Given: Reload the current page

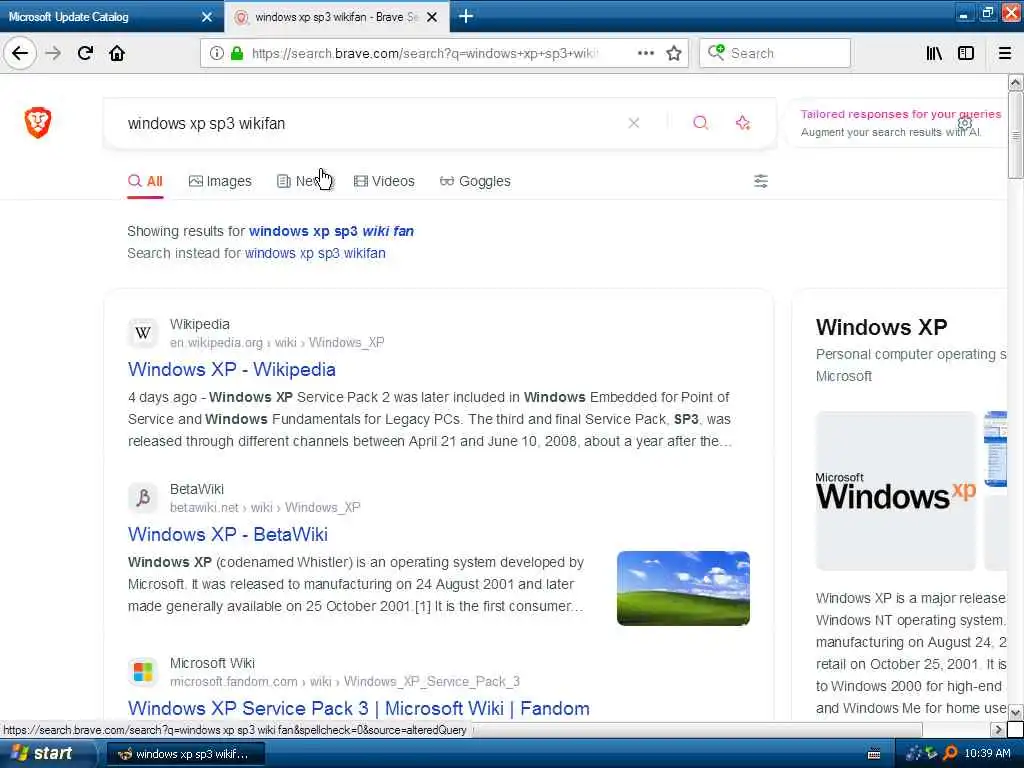Looking at the screenshot, I should 86,53.
